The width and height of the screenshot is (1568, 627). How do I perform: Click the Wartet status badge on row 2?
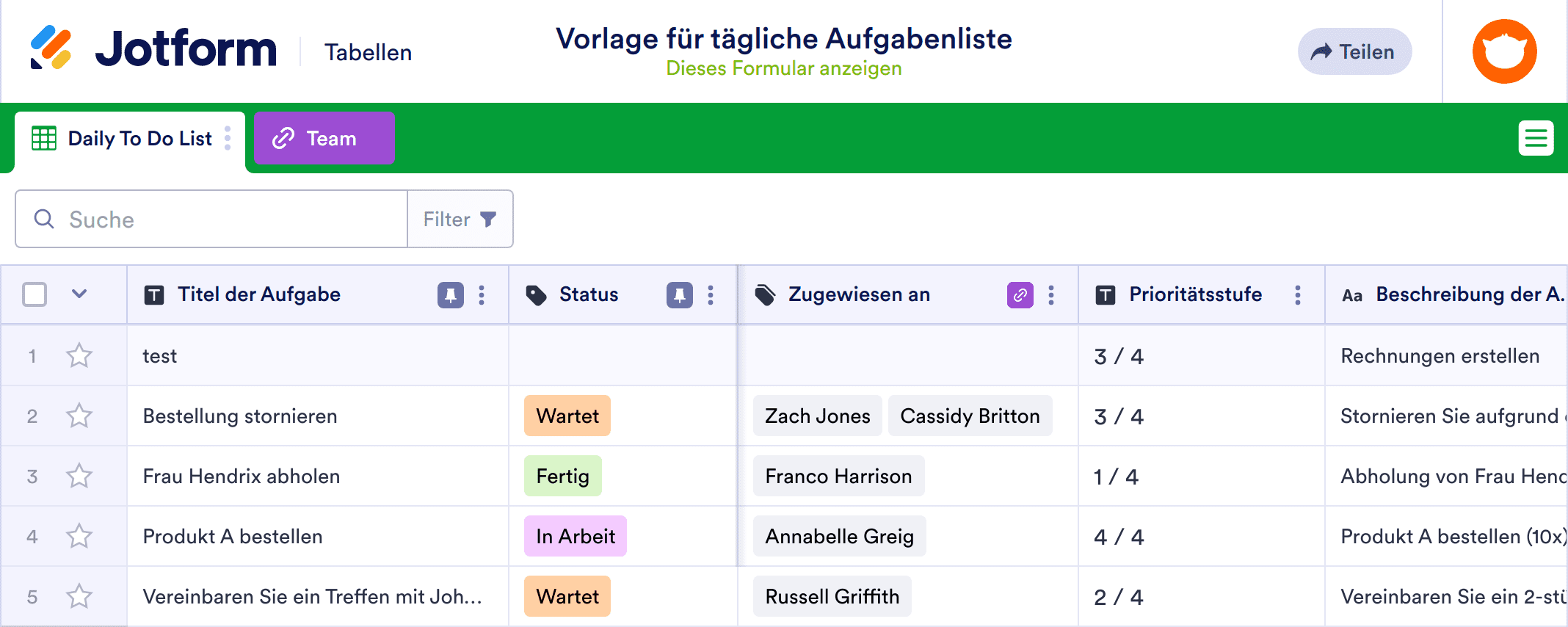(x=567, y=416)
